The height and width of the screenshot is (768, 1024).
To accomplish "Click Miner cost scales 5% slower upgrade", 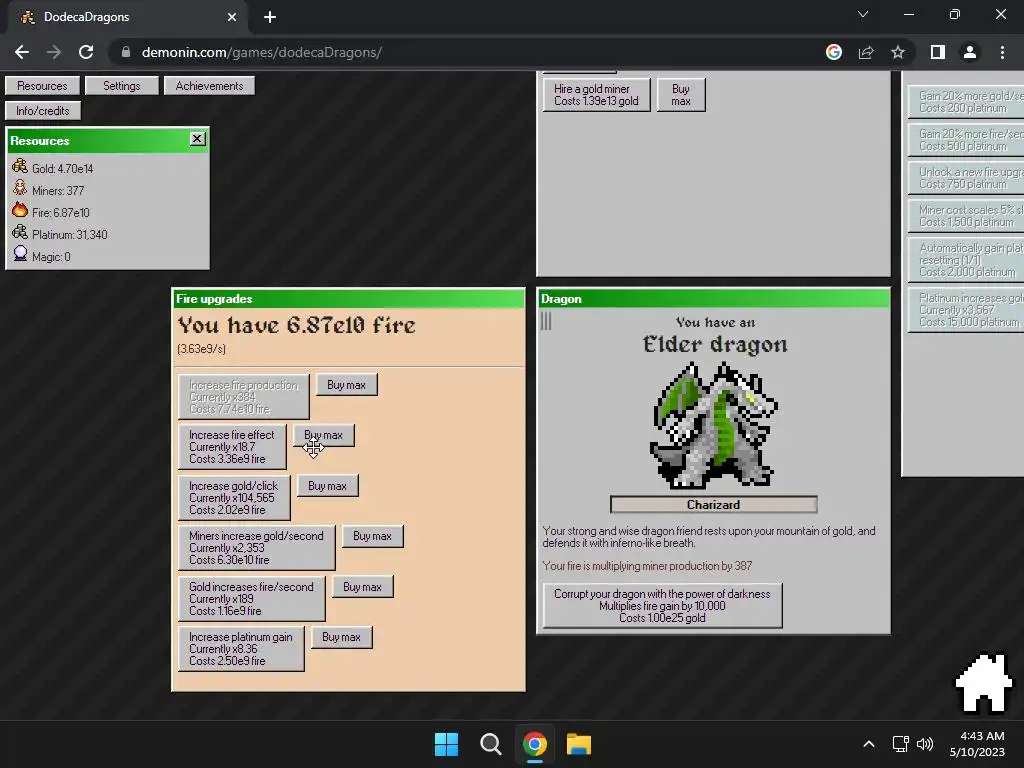I will (967, 216).
